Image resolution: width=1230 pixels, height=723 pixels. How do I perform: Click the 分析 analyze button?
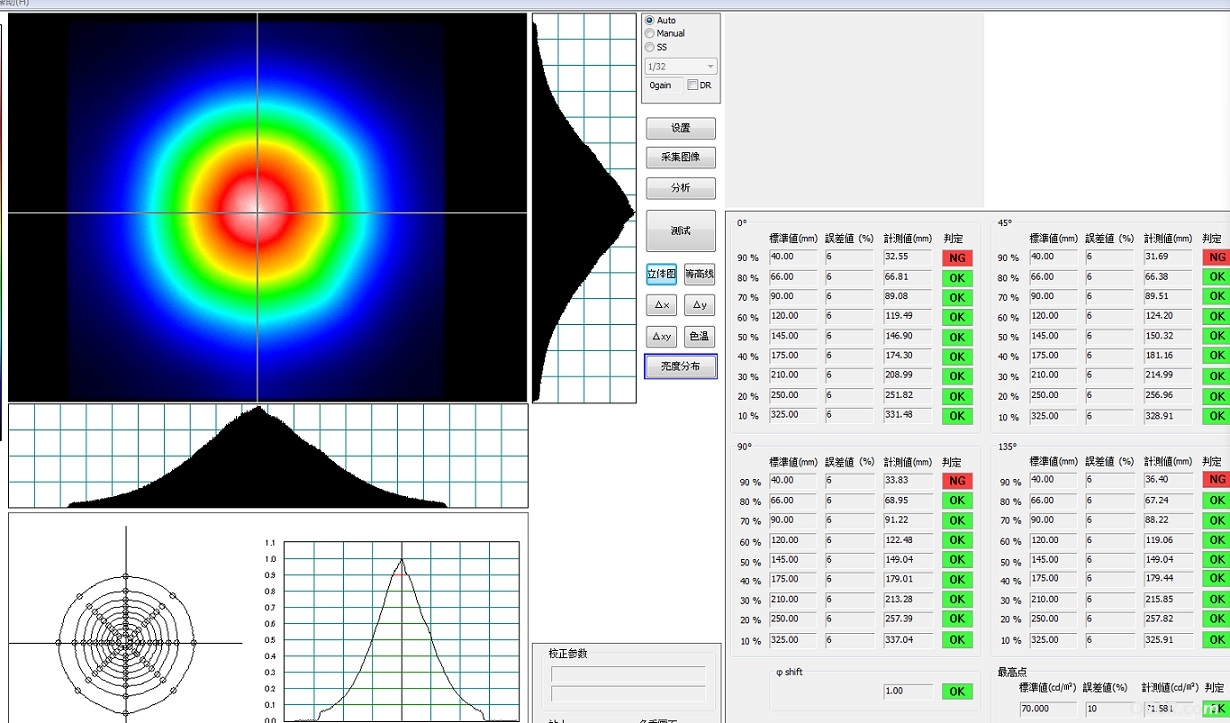[681, 188]
